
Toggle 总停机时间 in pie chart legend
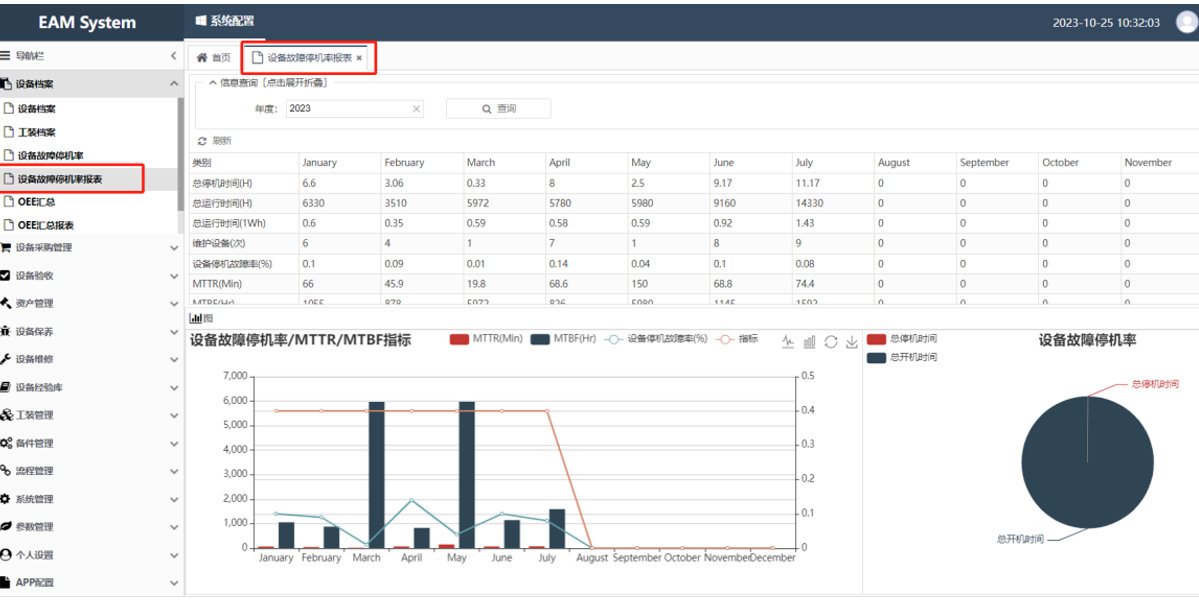pos(876,339)
